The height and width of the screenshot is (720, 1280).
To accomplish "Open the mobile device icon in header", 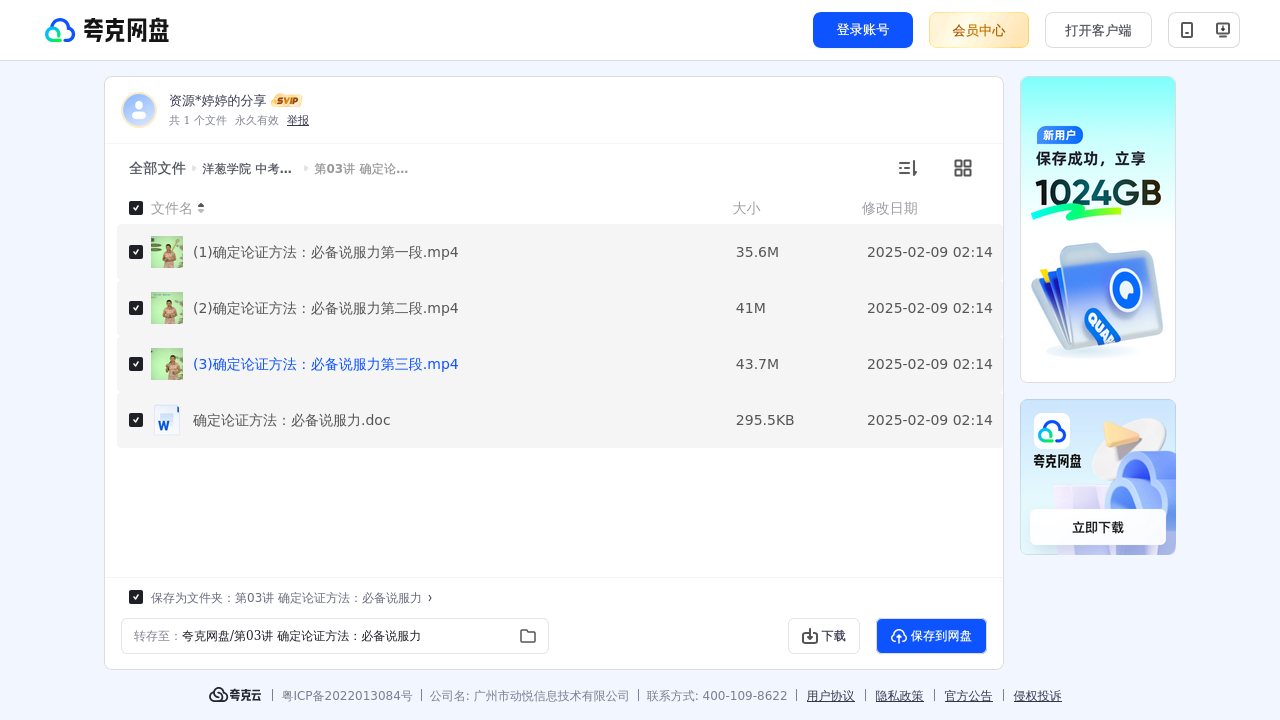I will click(x=1187, y=30).
